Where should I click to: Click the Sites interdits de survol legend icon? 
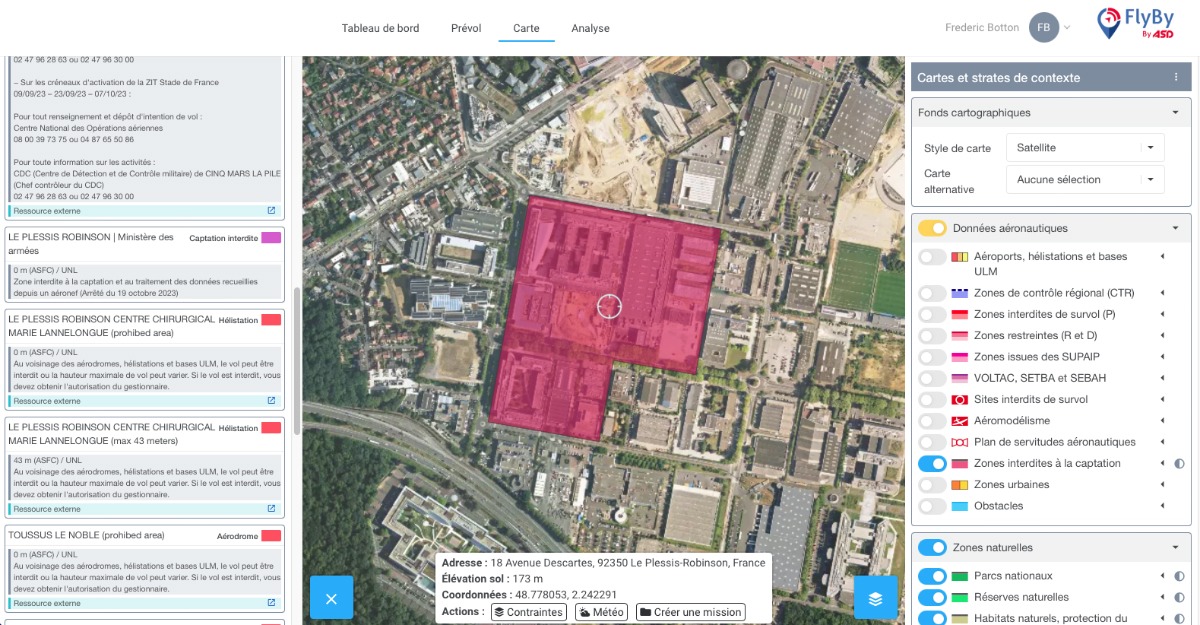[x=959, y=399]
